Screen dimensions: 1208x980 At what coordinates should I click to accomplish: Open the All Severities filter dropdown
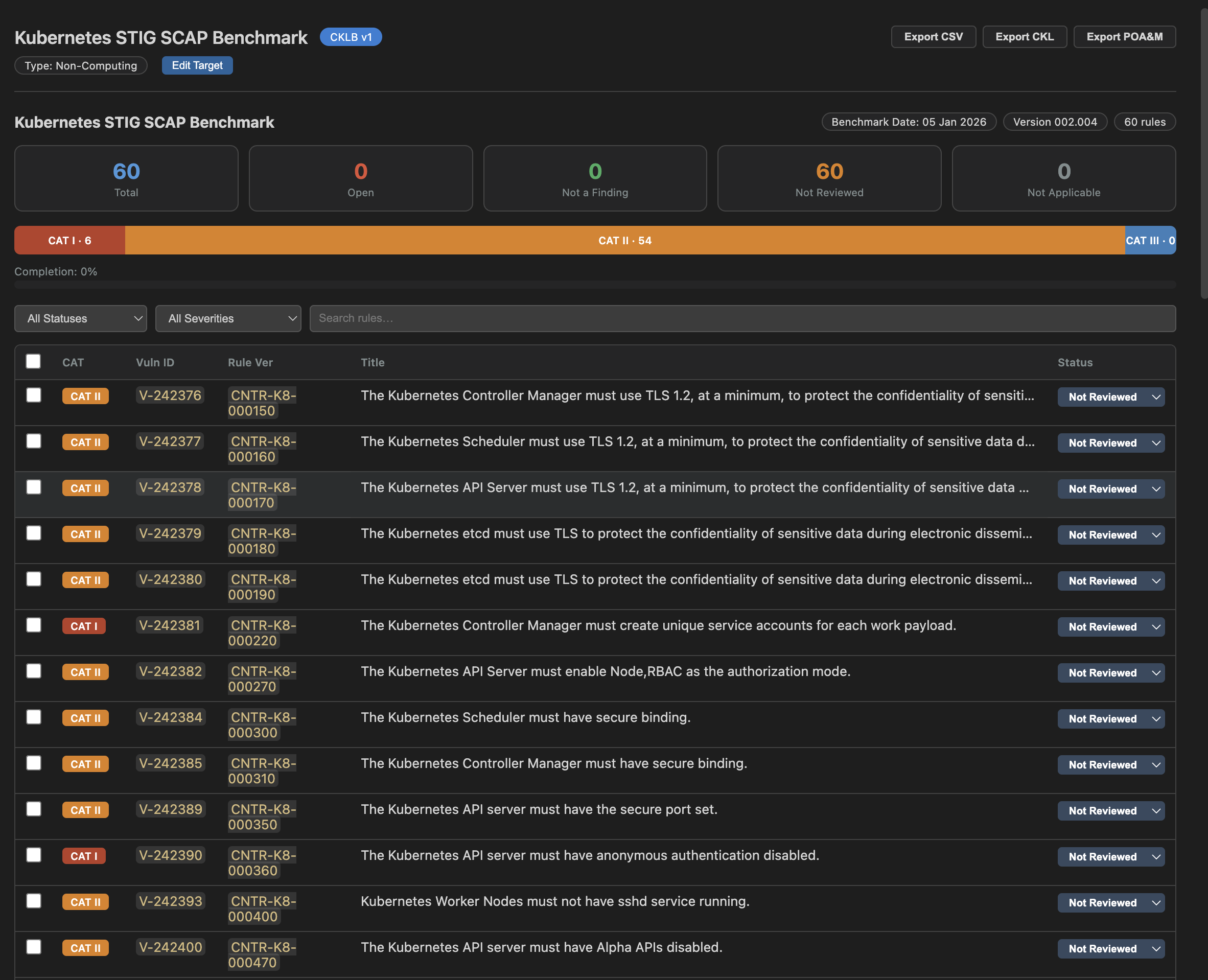coord(228,318)
